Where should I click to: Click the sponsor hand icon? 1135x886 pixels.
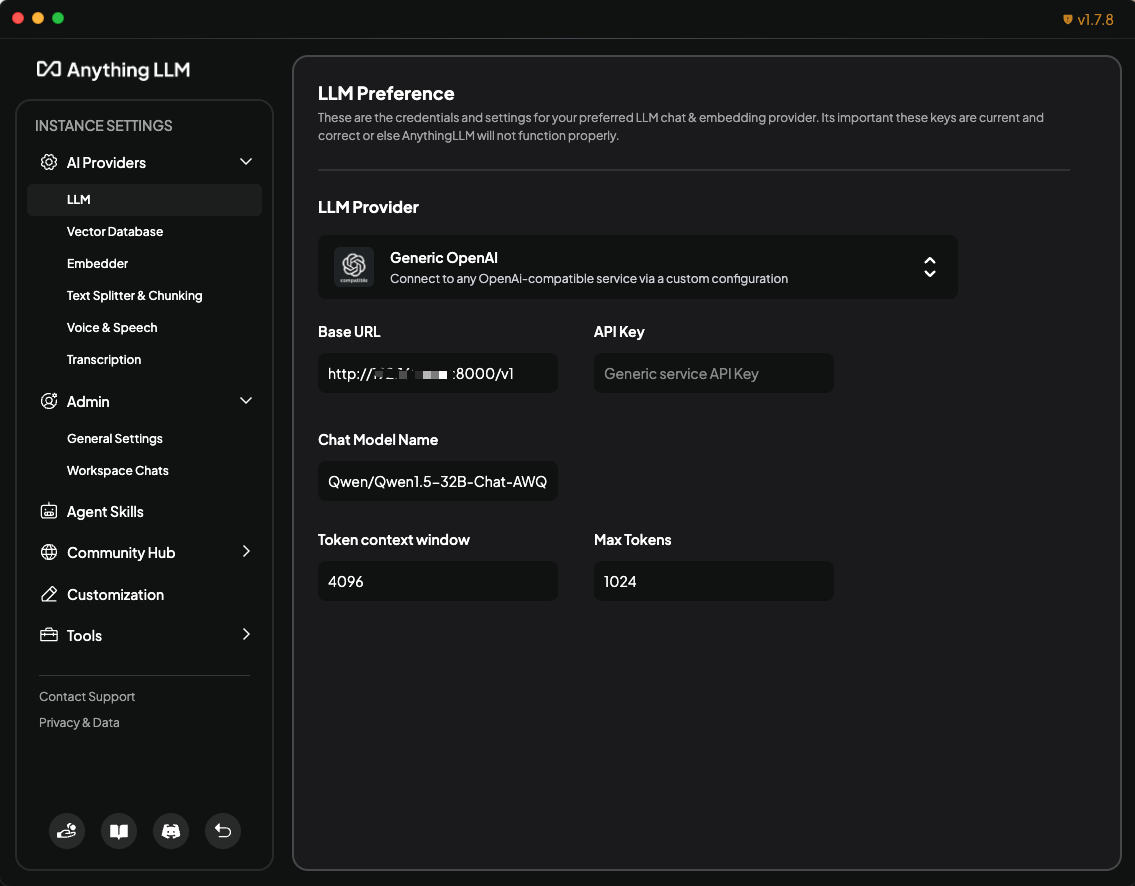[x=67, y=831]
